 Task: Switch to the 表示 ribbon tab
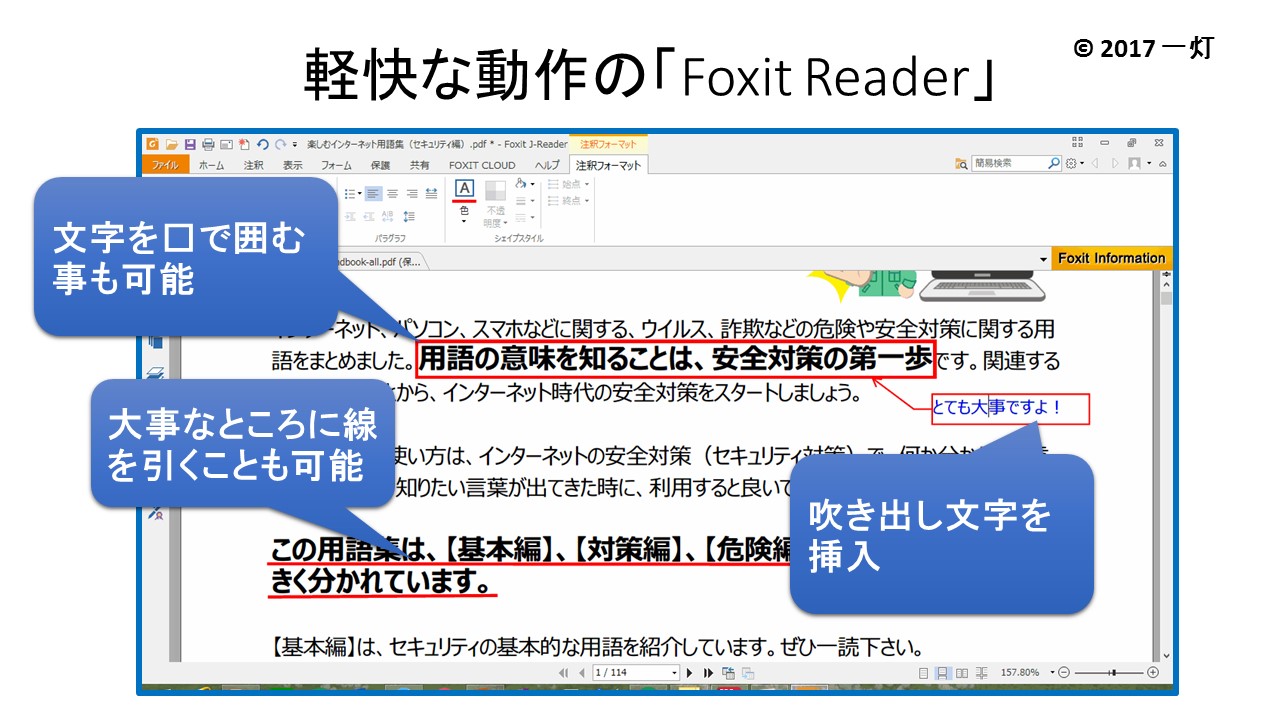click(293, 165)
